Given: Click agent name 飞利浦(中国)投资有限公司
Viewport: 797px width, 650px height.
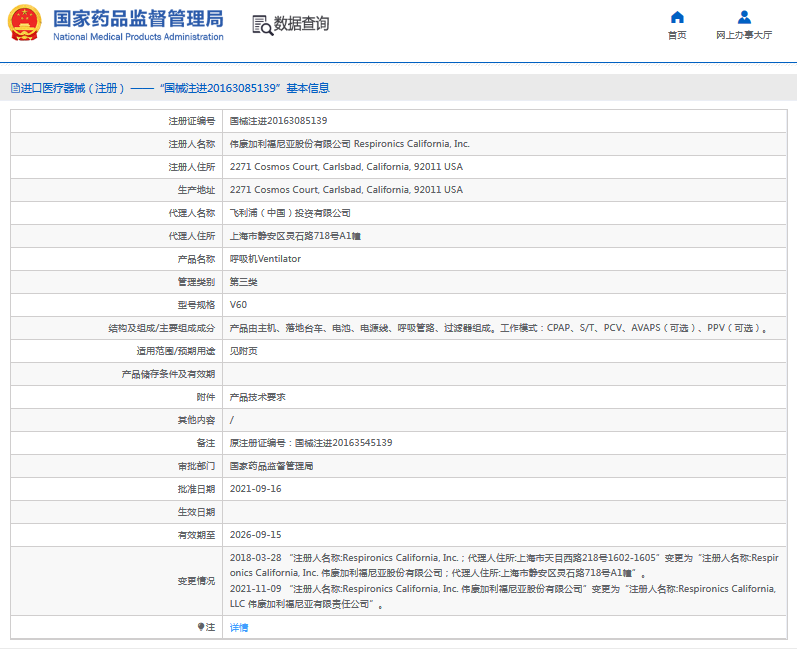Looking at the screenshot, I should click(x=290, y=213).
